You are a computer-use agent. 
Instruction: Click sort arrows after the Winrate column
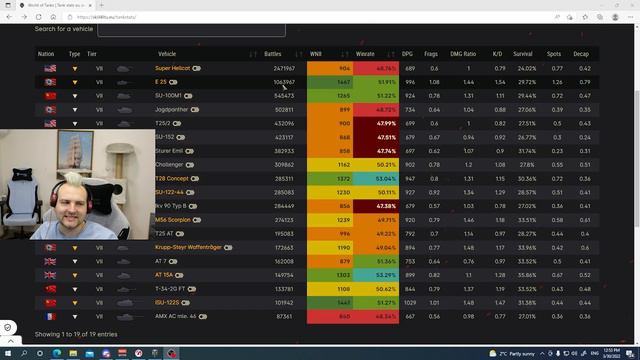pyautogui.click(x=391, y=54)
